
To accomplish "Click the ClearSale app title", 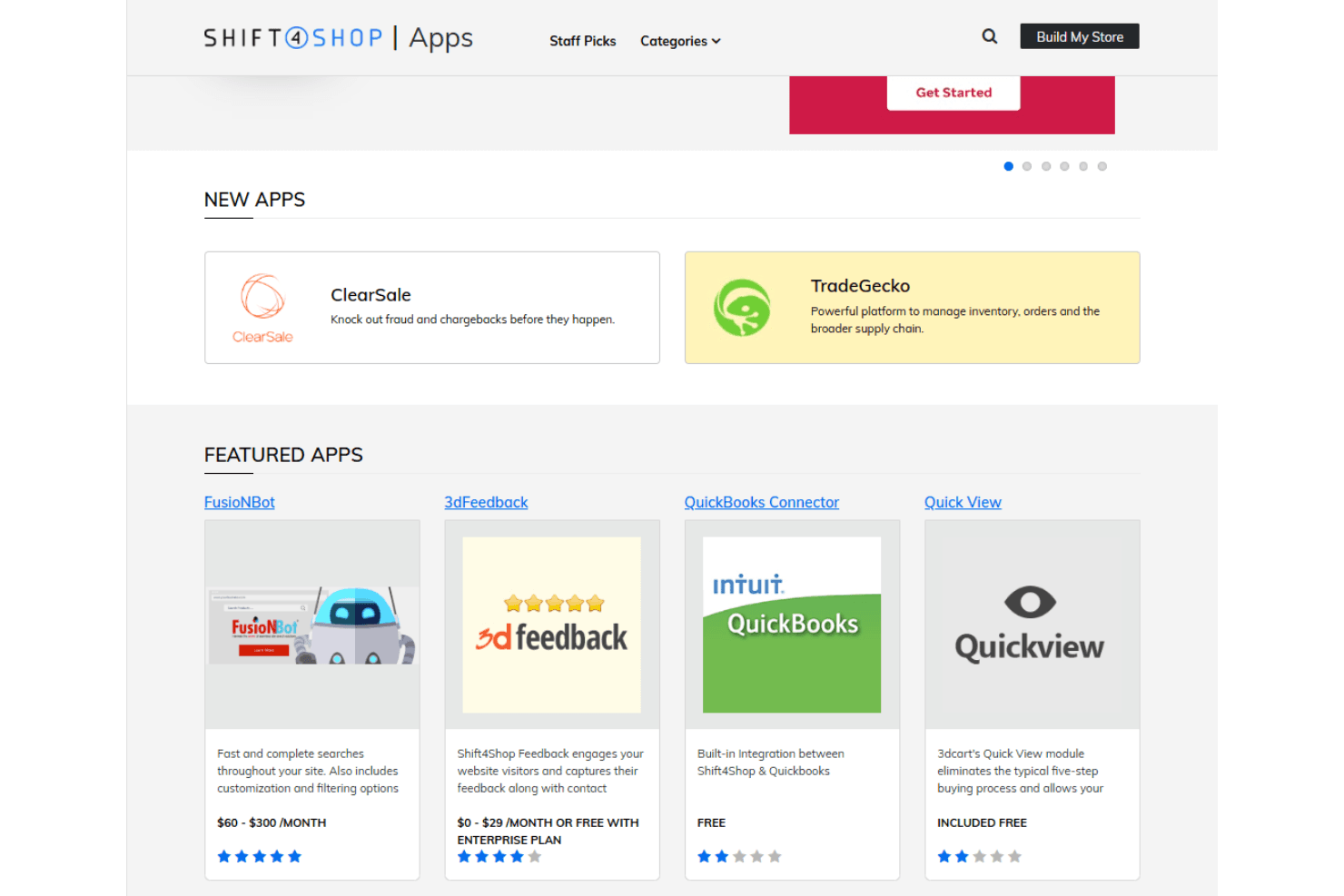I will [371, 295].
